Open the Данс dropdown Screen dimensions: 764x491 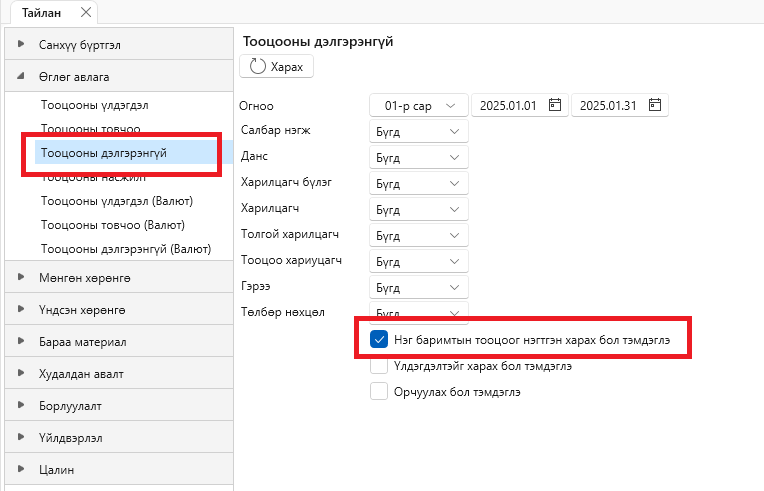pyautogui.click(x=419, y=157)
